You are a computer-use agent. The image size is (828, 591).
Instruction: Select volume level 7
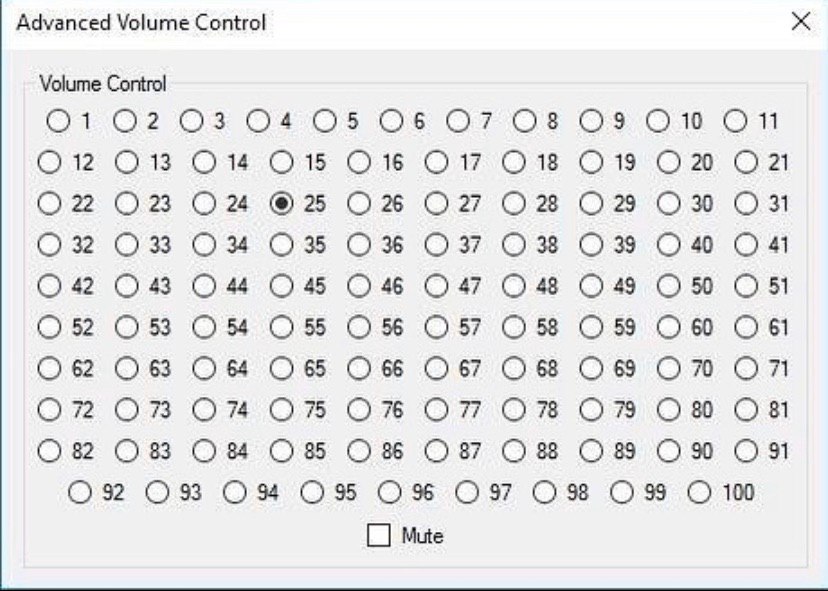458,122
